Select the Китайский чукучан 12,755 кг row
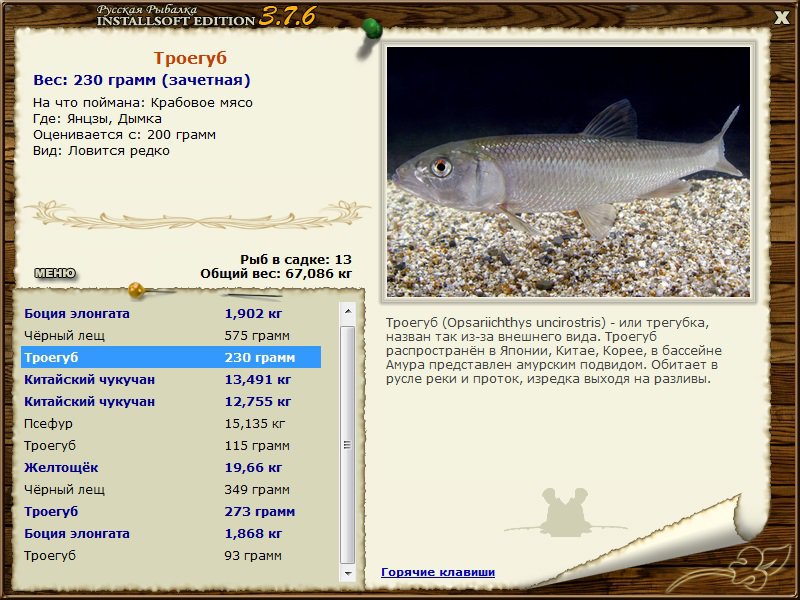The height and width of the screenshot is (600, 800). (171, 401)
